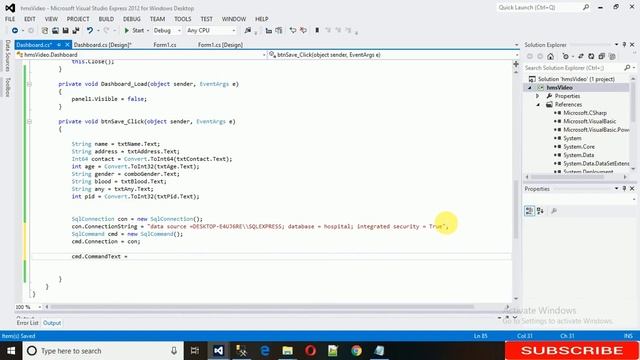Switch Properties panel to Categorized view
The height and width of the screenshot is (360, 640).
[x=529, y=211]
